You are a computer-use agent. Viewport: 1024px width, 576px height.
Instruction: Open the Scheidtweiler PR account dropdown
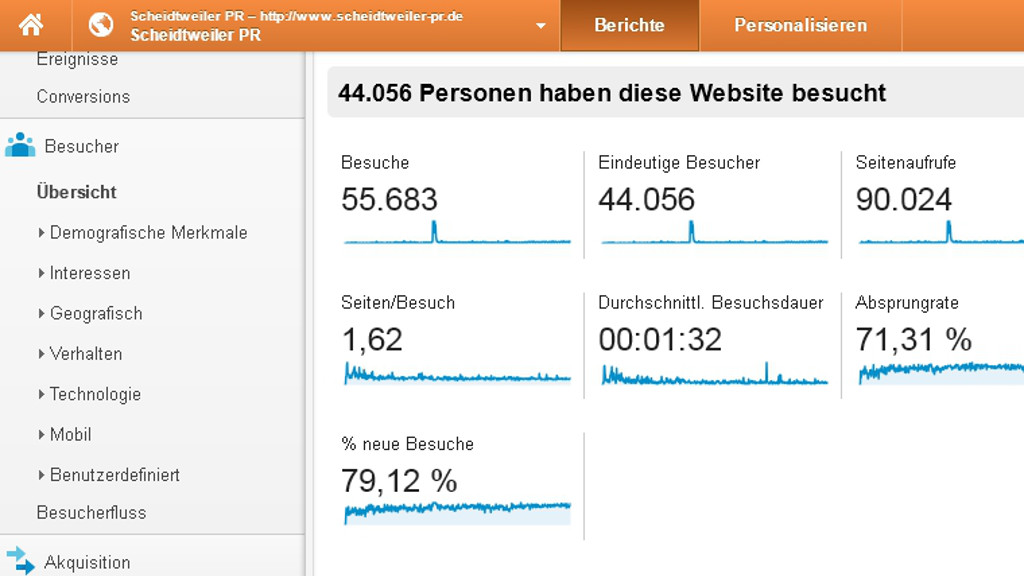[x=540, y=26]
